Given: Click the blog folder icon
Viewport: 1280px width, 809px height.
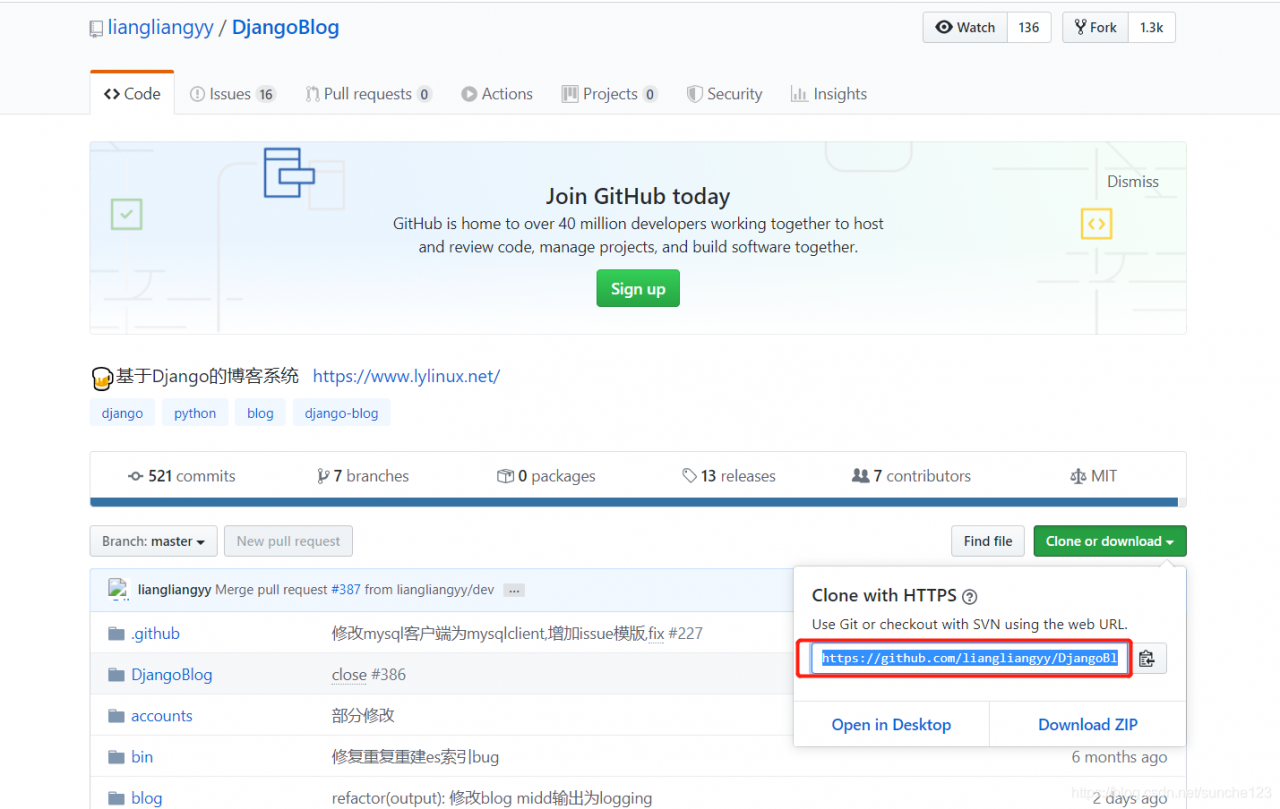Looking at the screenshot, I should 116,798.
